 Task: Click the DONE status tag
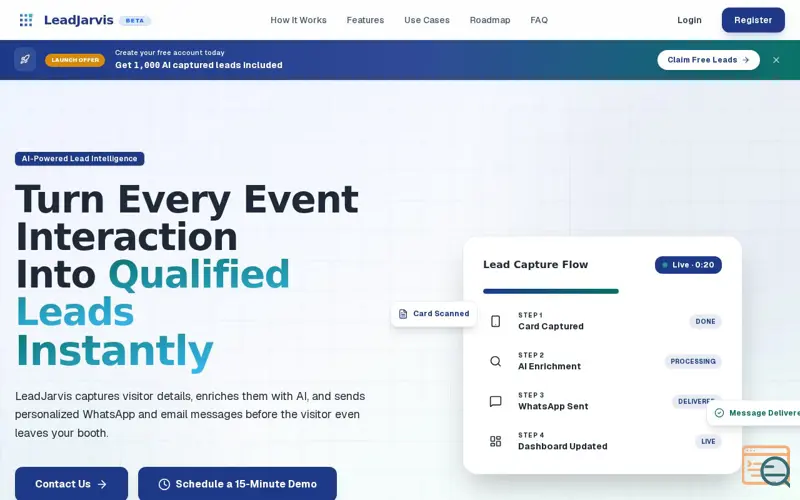(706, 321)
